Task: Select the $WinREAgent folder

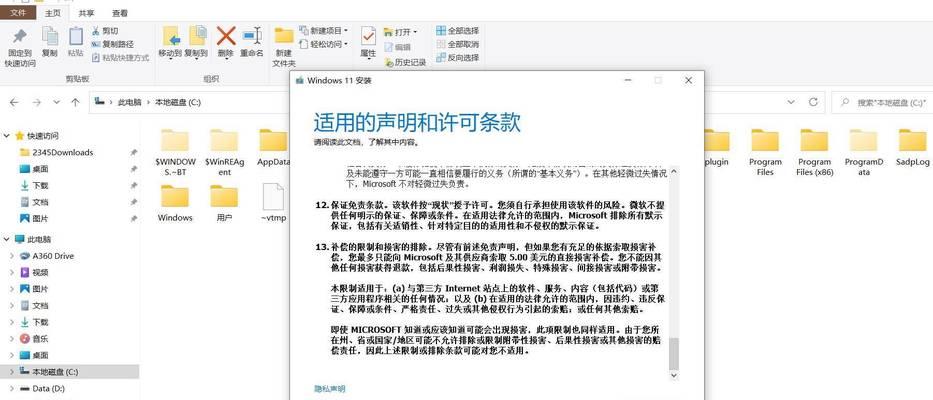Action: [x=224, y=153]
